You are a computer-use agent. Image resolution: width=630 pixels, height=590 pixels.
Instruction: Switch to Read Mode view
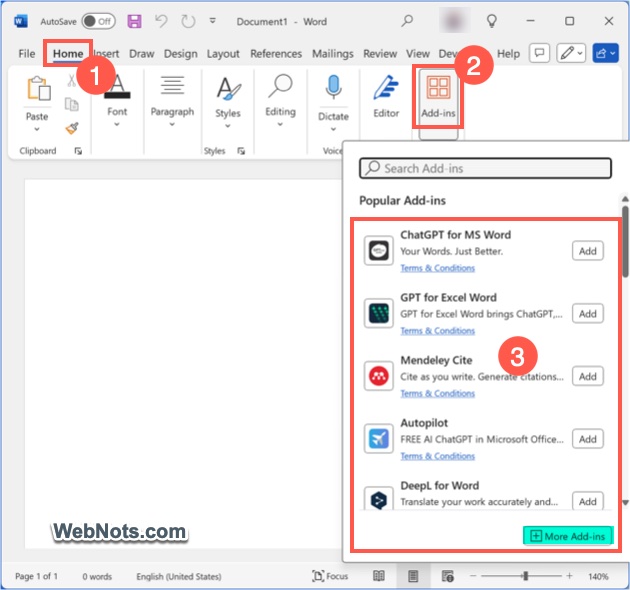[x=378, y=576]
